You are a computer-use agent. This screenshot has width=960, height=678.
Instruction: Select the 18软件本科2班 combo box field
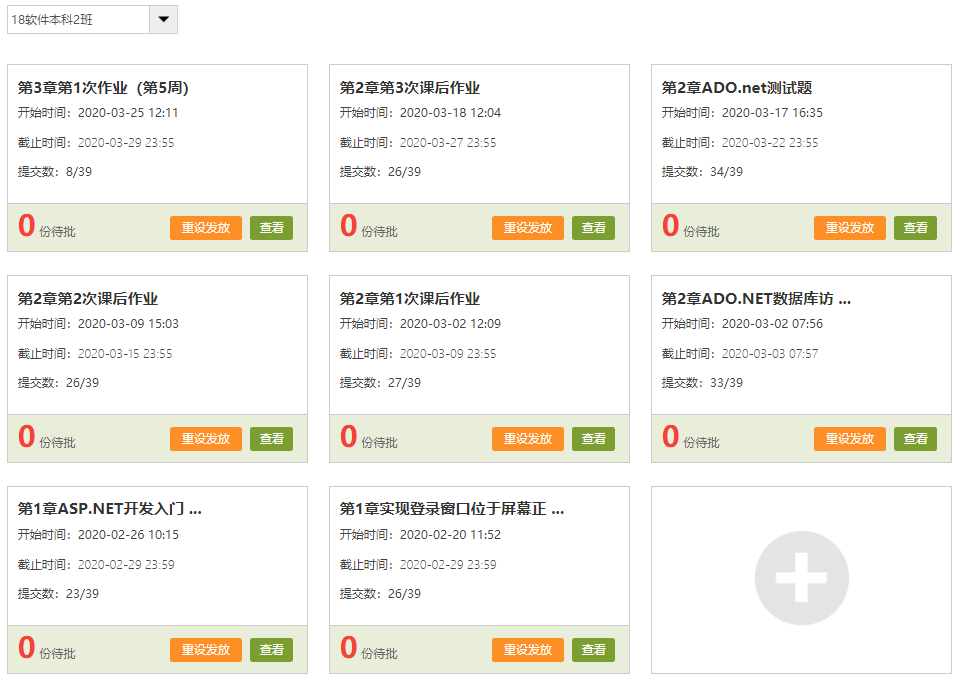[x=78, y=20]
